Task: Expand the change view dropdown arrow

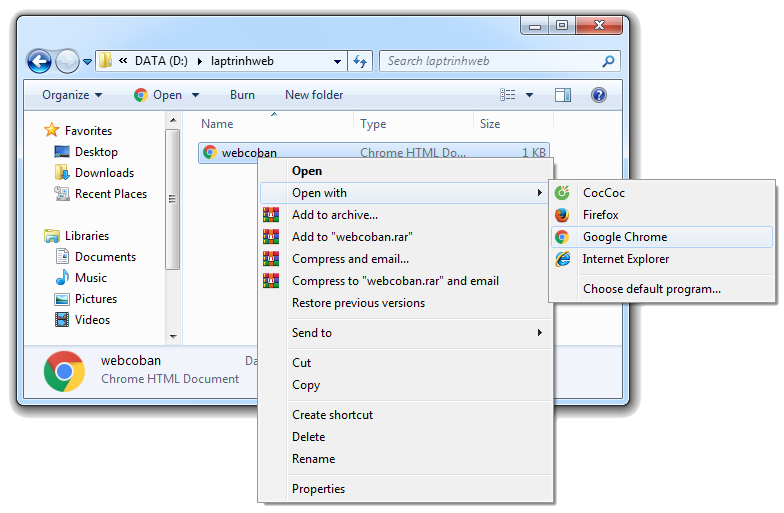Action: [529, 95]
